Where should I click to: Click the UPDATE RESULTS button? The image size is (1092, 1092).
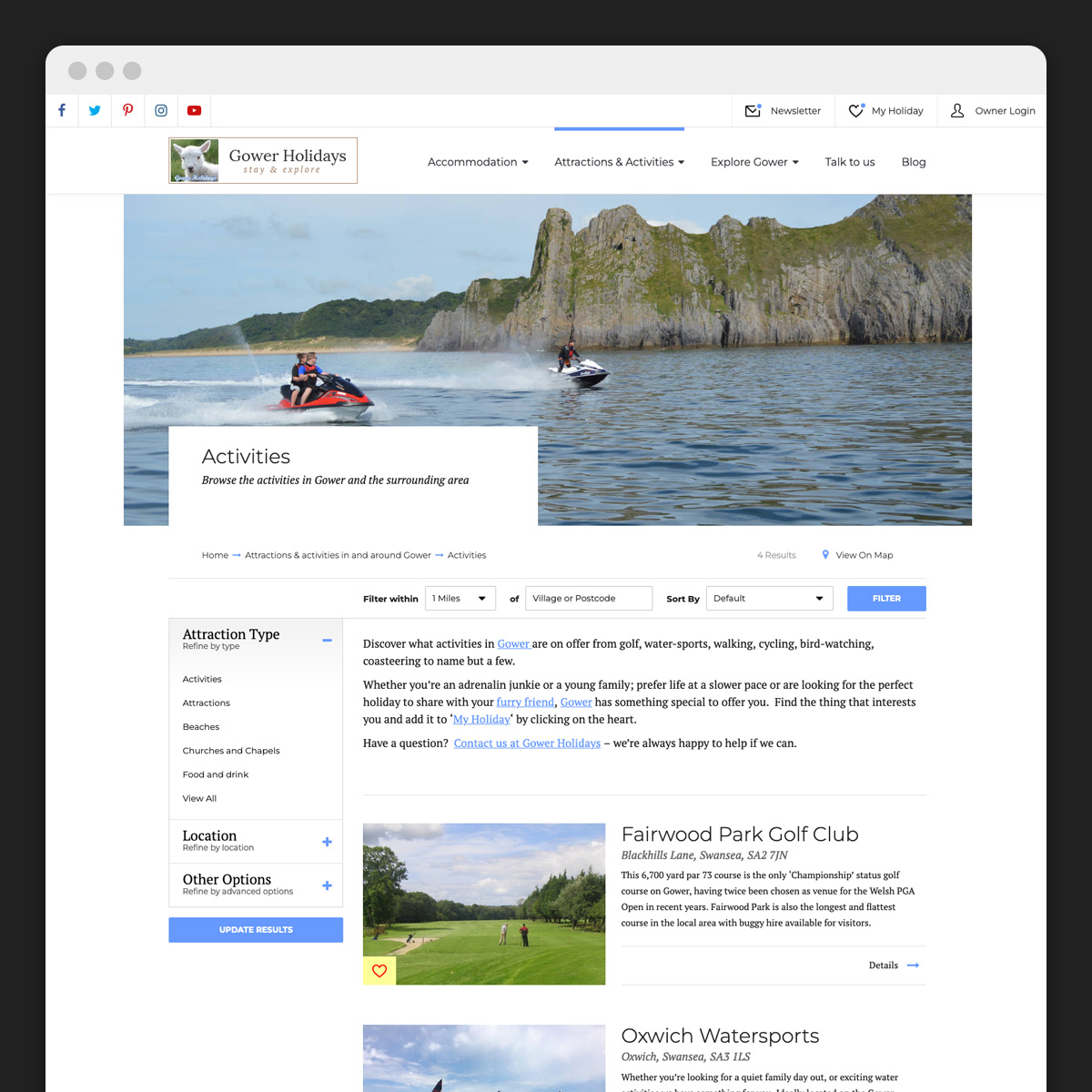tap(256, 929)
